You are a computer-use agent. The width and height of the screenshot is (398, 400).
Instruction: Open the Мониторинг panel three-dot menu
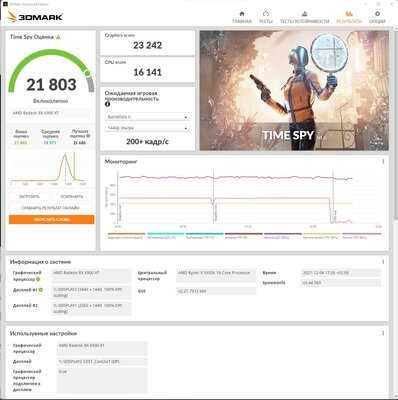coord(383,161)
